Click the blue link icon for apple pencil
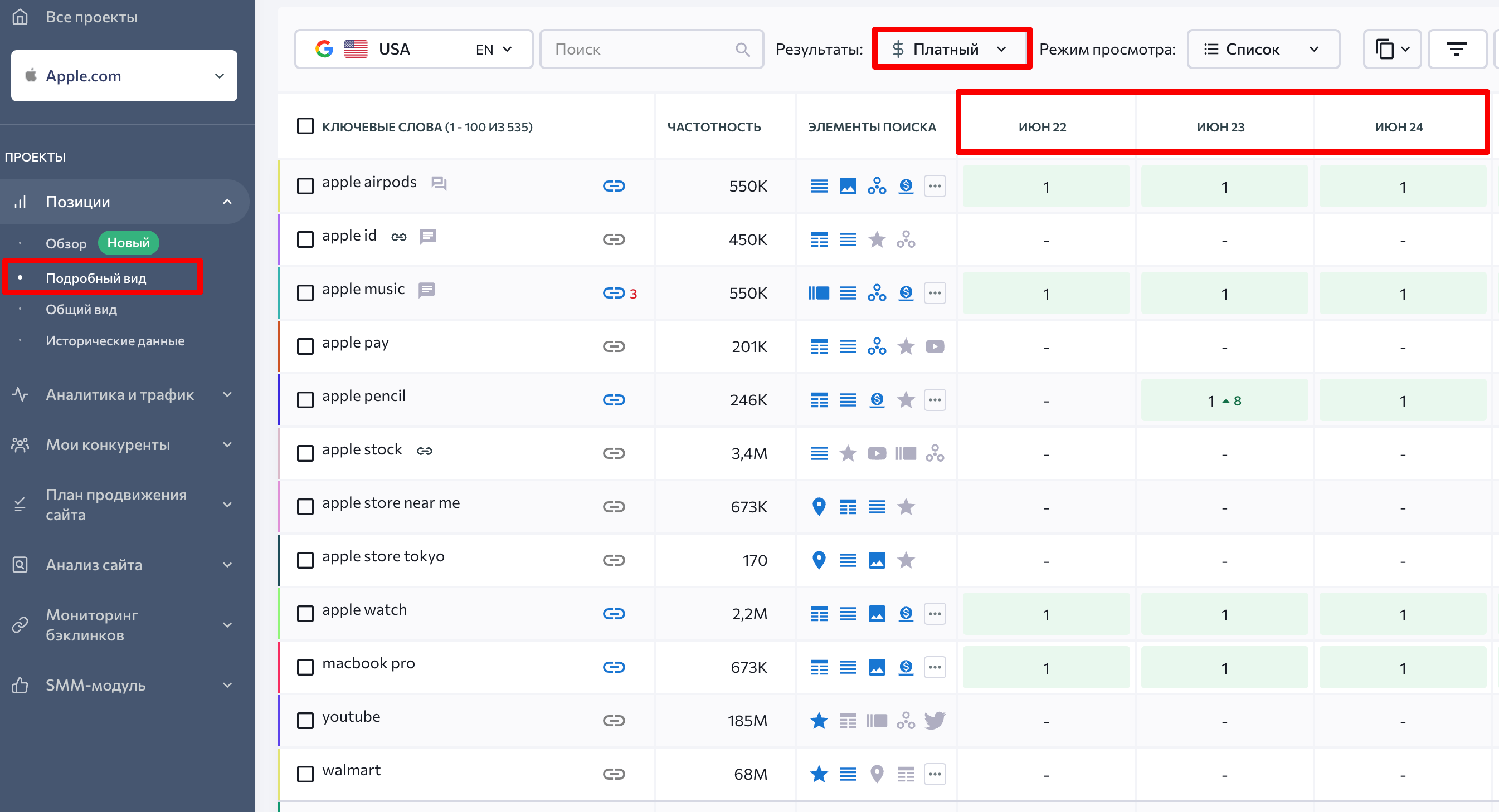 [614, 400]
